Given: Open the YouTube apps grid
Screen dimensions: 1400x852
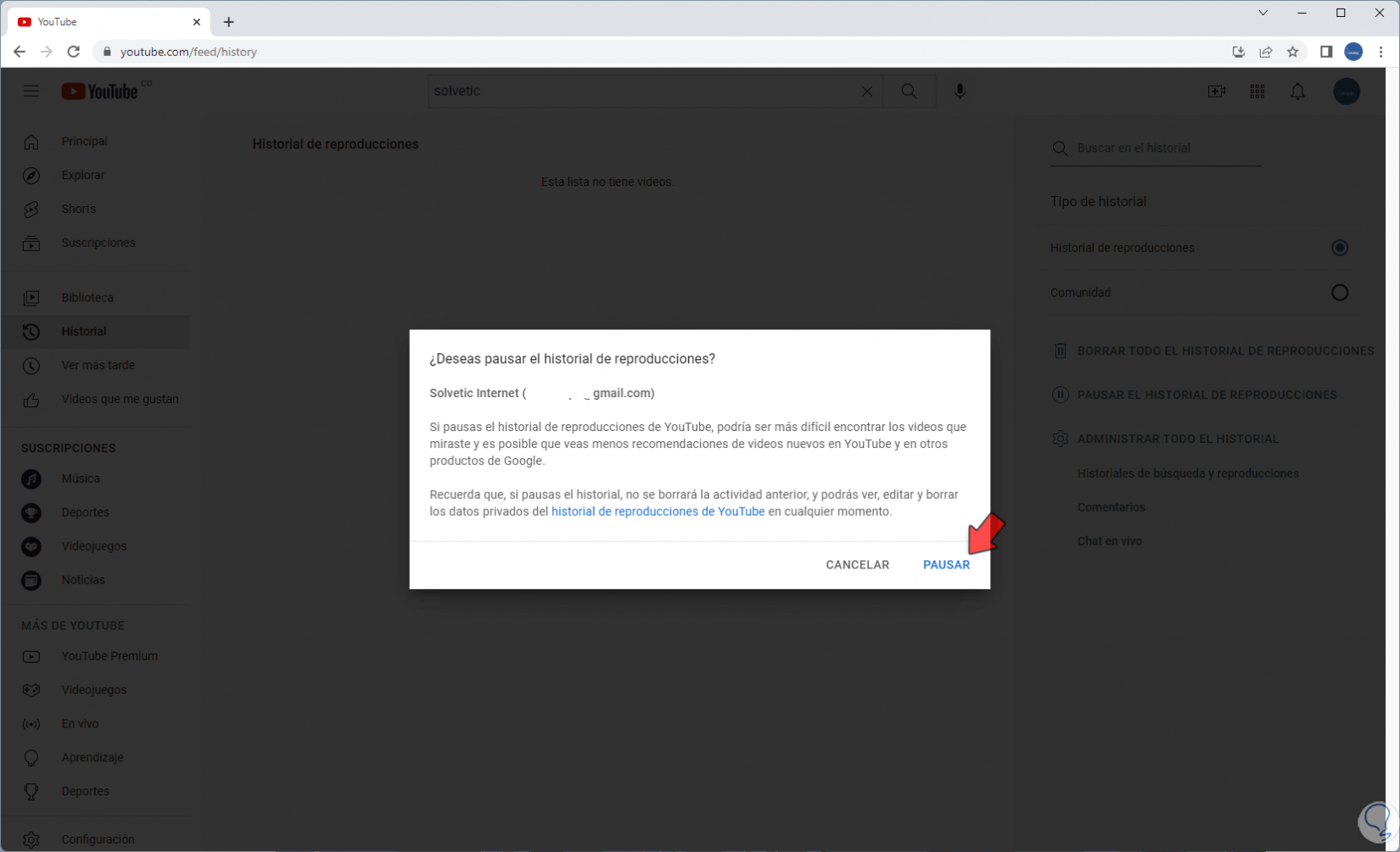Looking at the screenshot, I should coord(1257,92).
